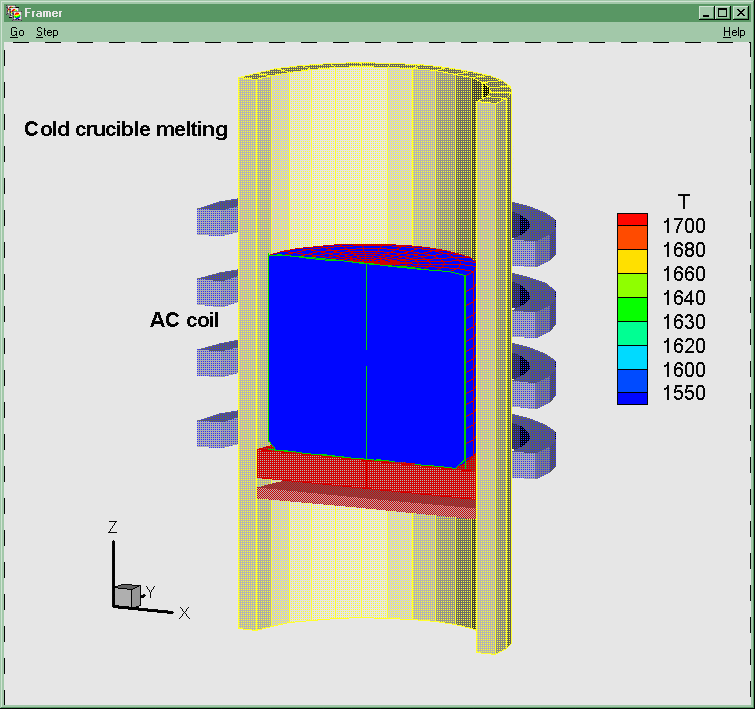This screenshot has width=755, height=709.
Task: Click the top right AC coil segment
Action: click(x=534, y=228)
